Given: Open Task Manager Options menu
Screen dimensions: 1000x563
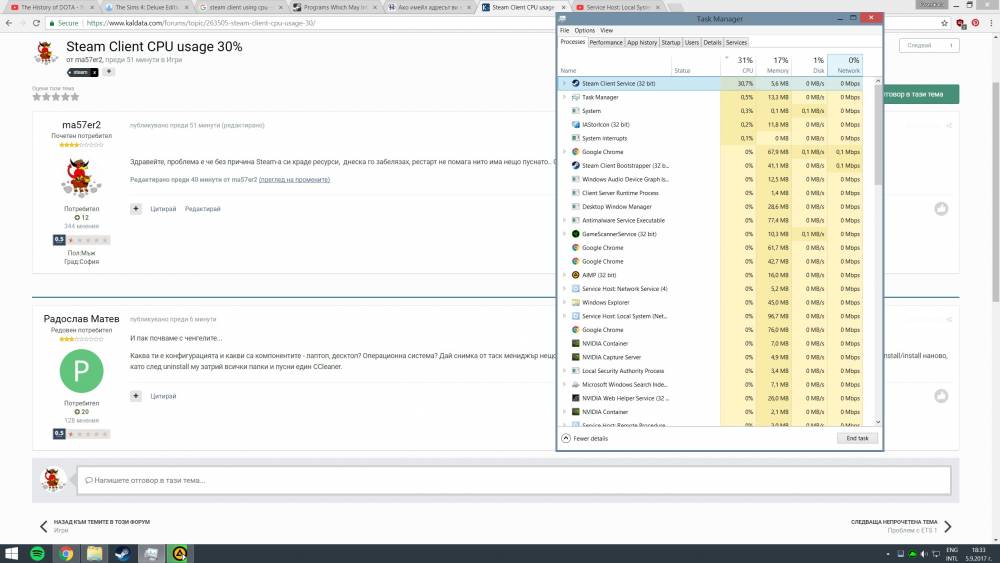Looking at the screenshot, I should [x=584, y=30].
